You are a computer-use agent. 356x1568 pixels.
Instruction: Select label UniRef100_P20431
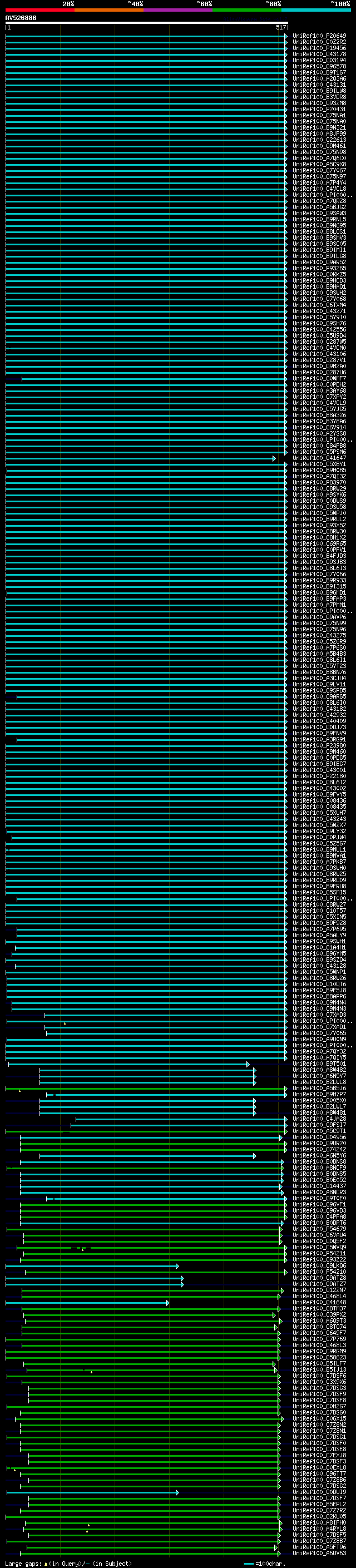pos(319,109)
